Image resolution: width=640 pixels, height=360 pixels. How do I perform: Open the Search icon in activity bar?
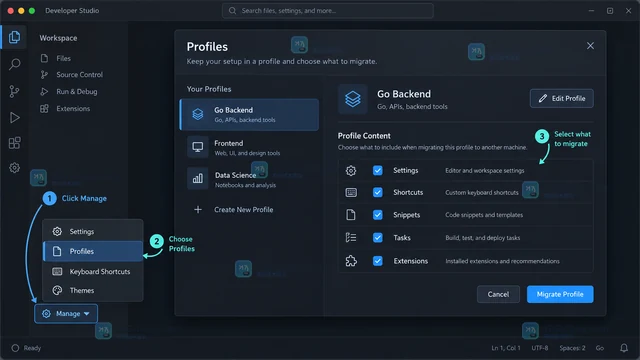(x=14, y=64)
